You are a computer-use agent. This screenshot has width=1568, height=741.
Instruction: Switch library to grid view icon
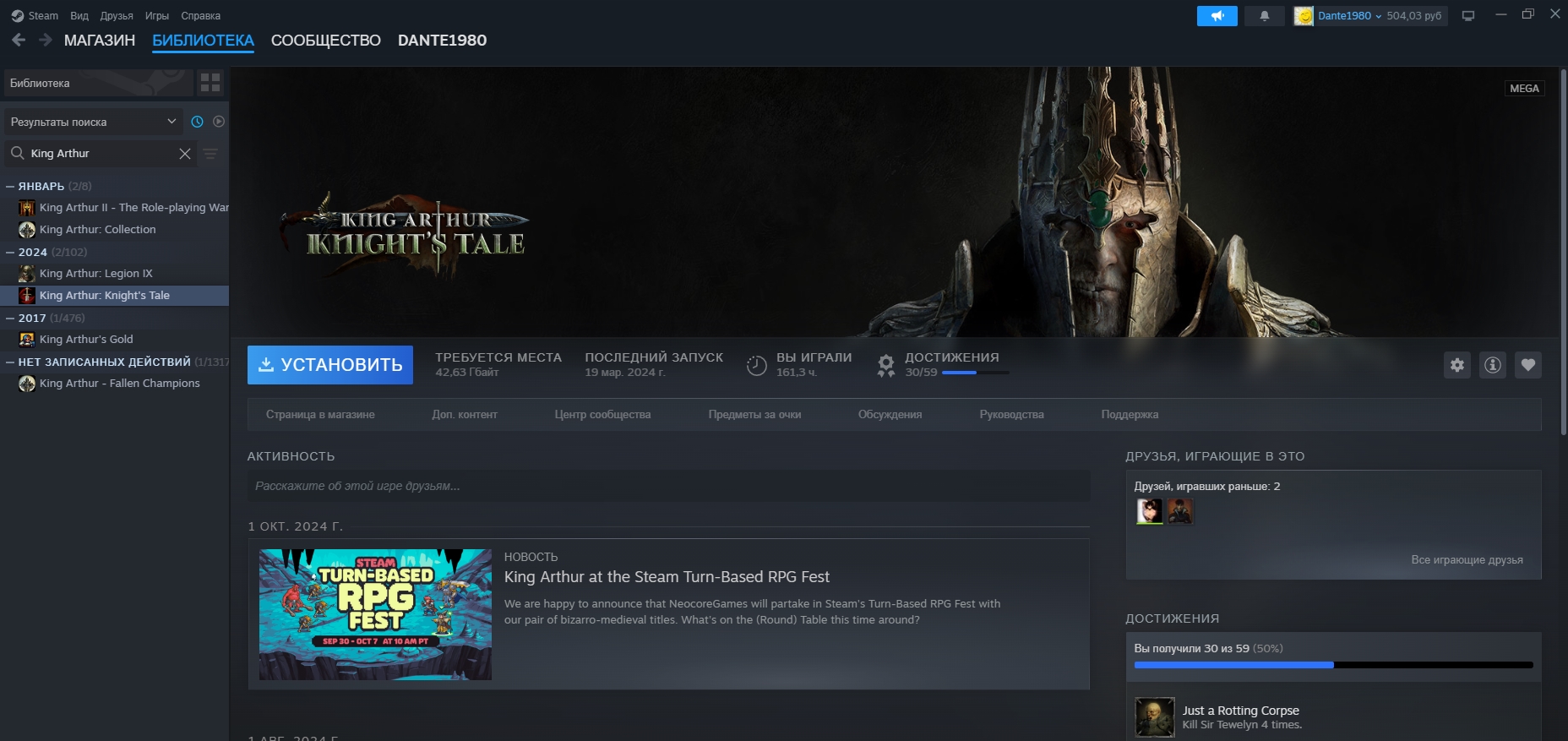point(210,83)
